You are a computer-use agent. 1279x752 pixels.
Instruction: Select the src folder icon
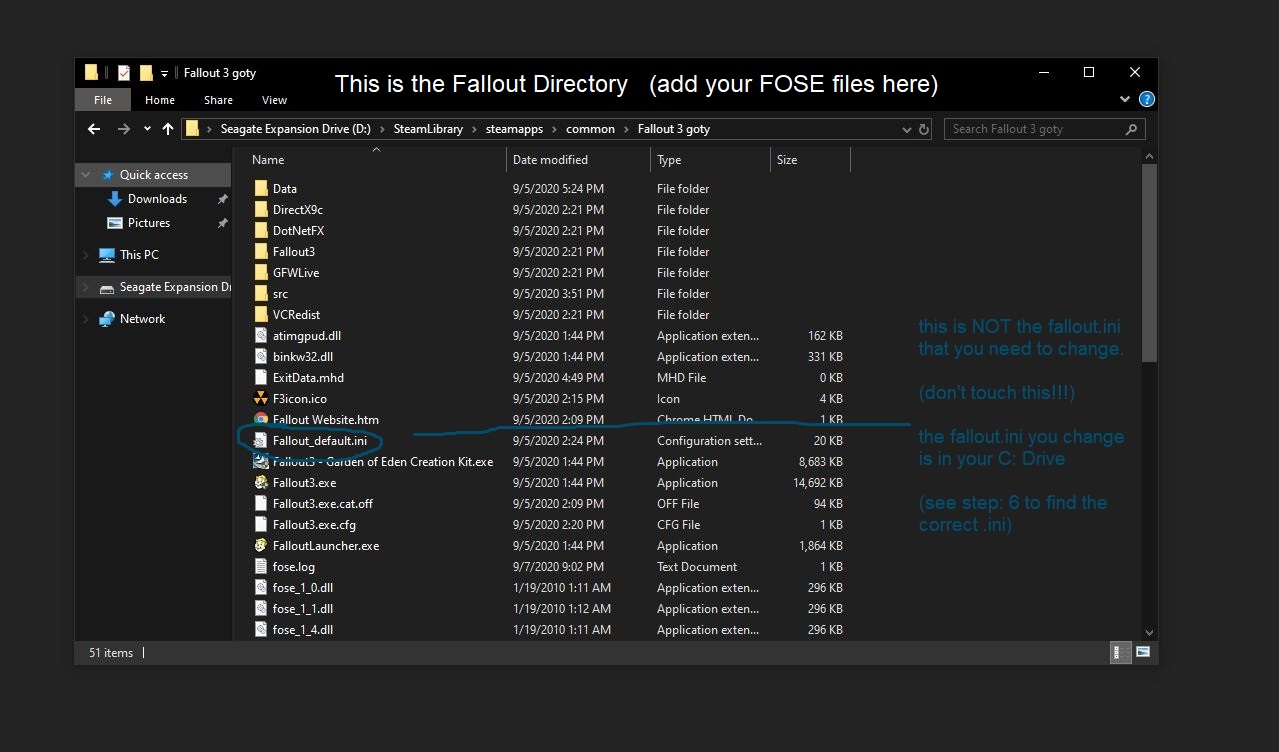(261, 293)
